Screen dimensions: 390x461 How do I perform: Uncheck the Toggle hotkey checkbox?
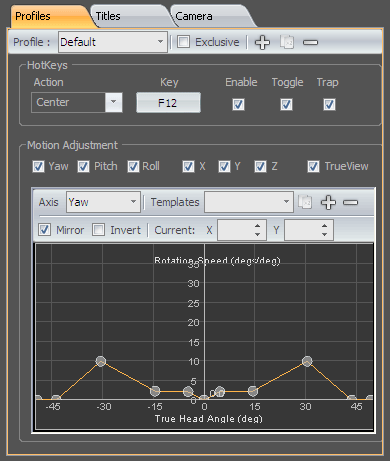tap(286, 105)
